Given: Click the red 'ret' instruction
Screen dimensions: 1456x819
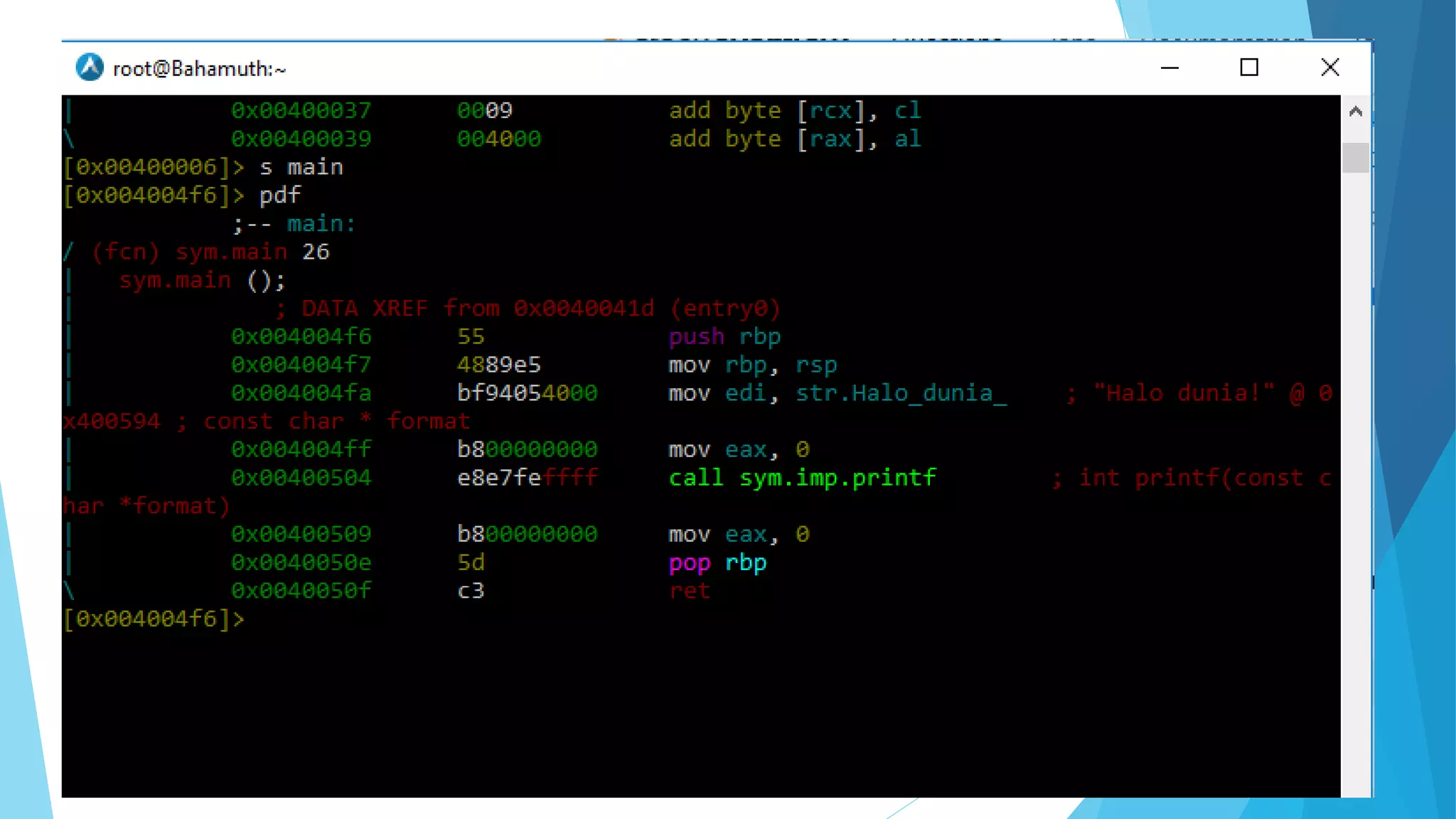Looking at the screenshot, I should (x=689, y=591).
